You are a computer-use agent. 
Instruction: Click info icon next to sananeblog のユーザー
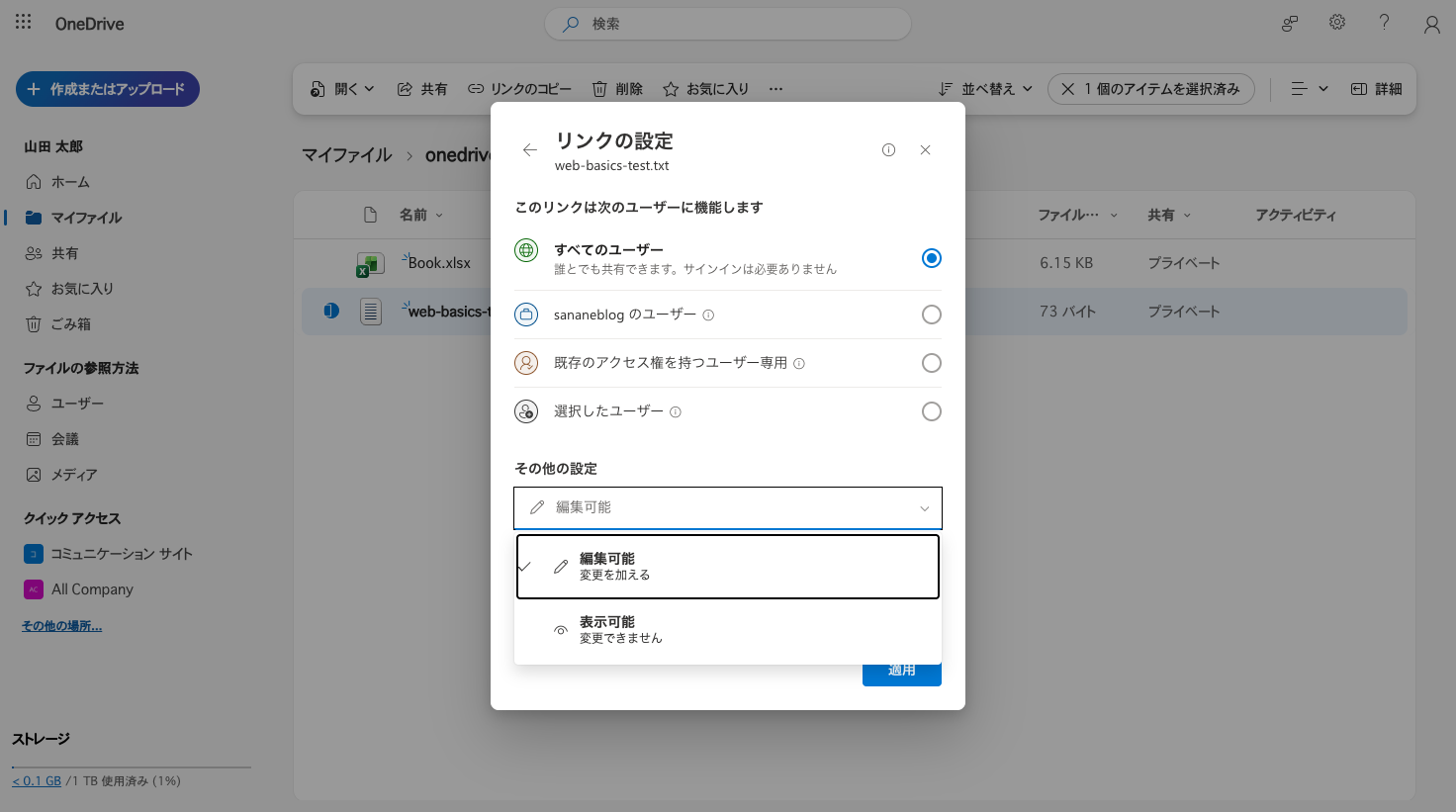708,316
